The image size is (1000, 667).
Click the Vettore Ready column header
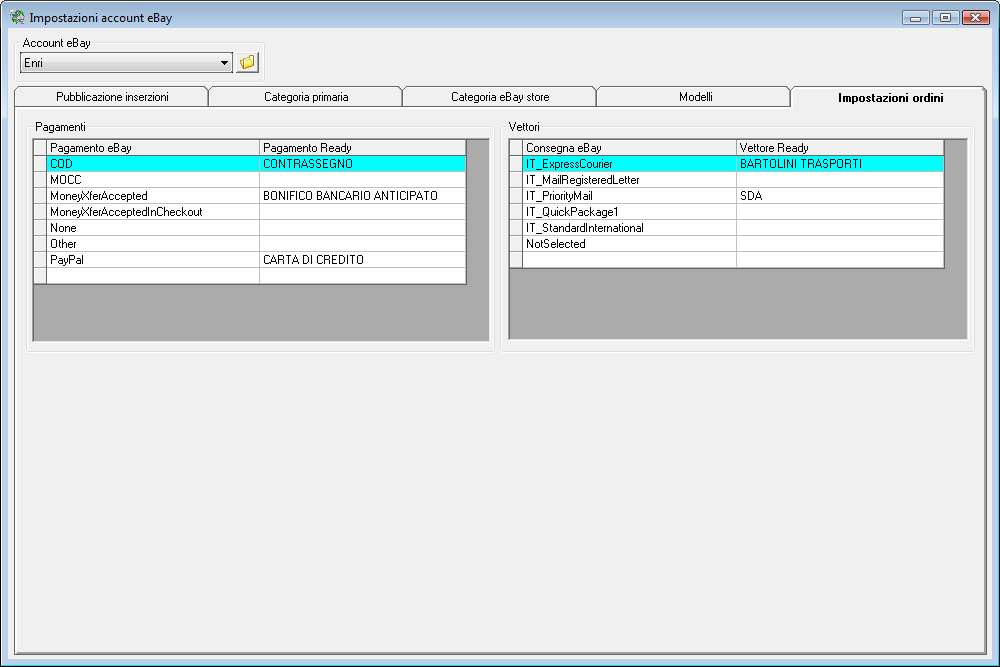point(839,148)
